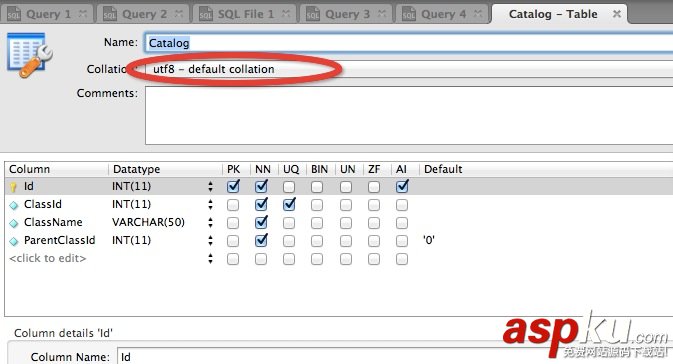Click the primary key icon of Id row
The width and height of the screenshot is (673, 364).
click(x=13, y=187)
